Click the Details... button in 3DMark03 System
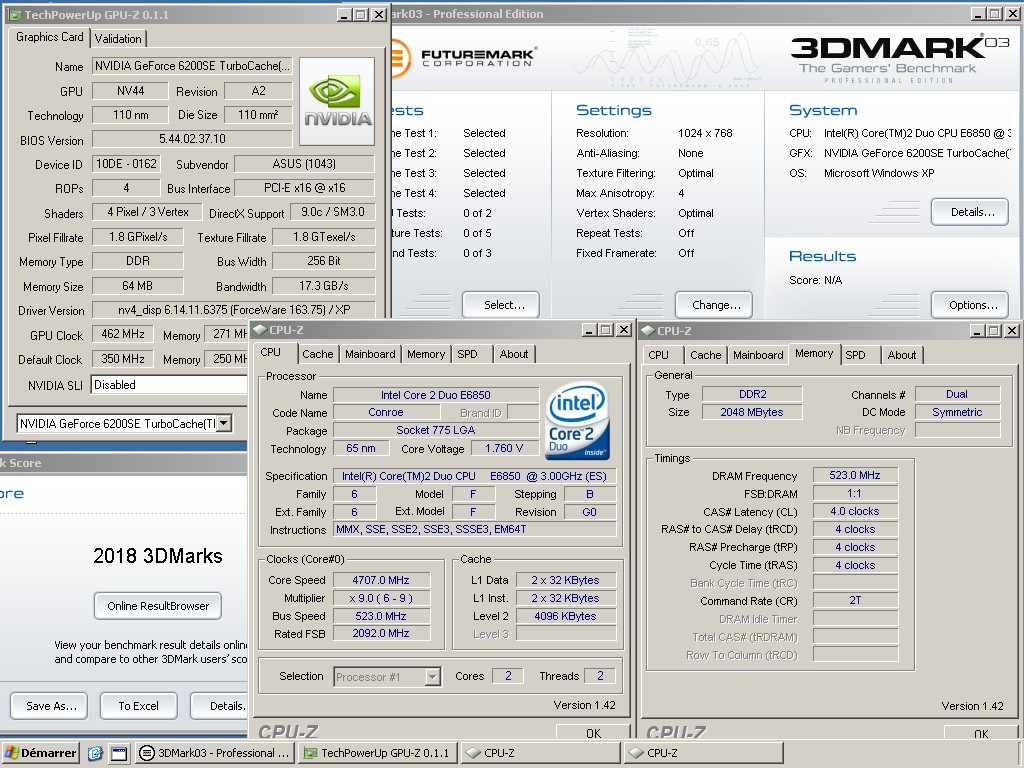Image resolution: width=1024 pixels, height=768 pixels. [x=970, y=212]
